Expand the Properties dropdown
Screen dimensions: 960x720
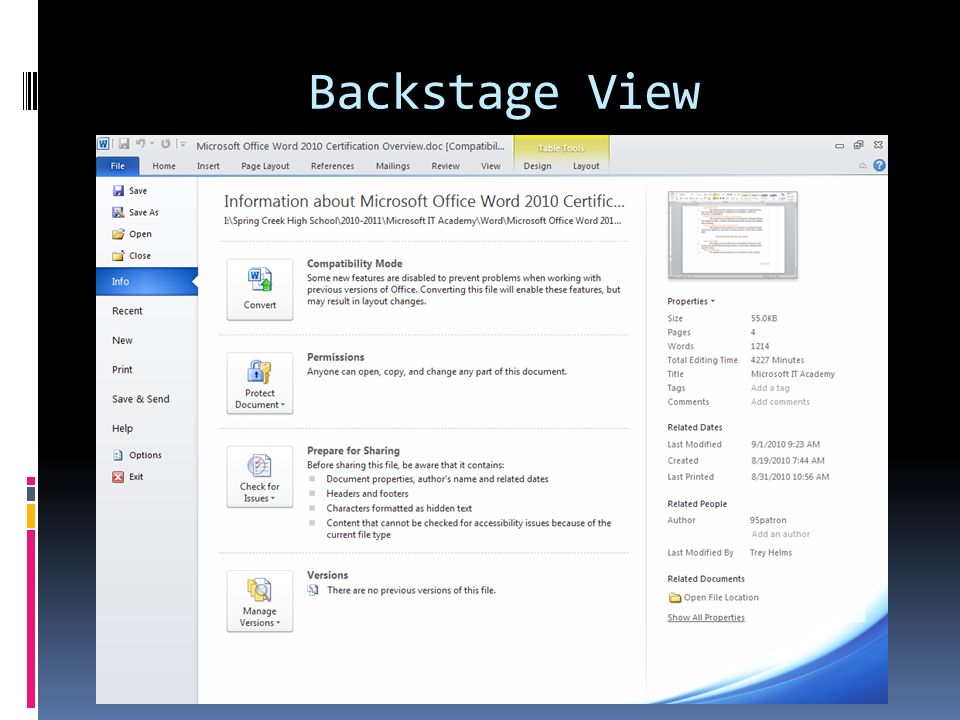pyautogui.click(x=691, y=301)
